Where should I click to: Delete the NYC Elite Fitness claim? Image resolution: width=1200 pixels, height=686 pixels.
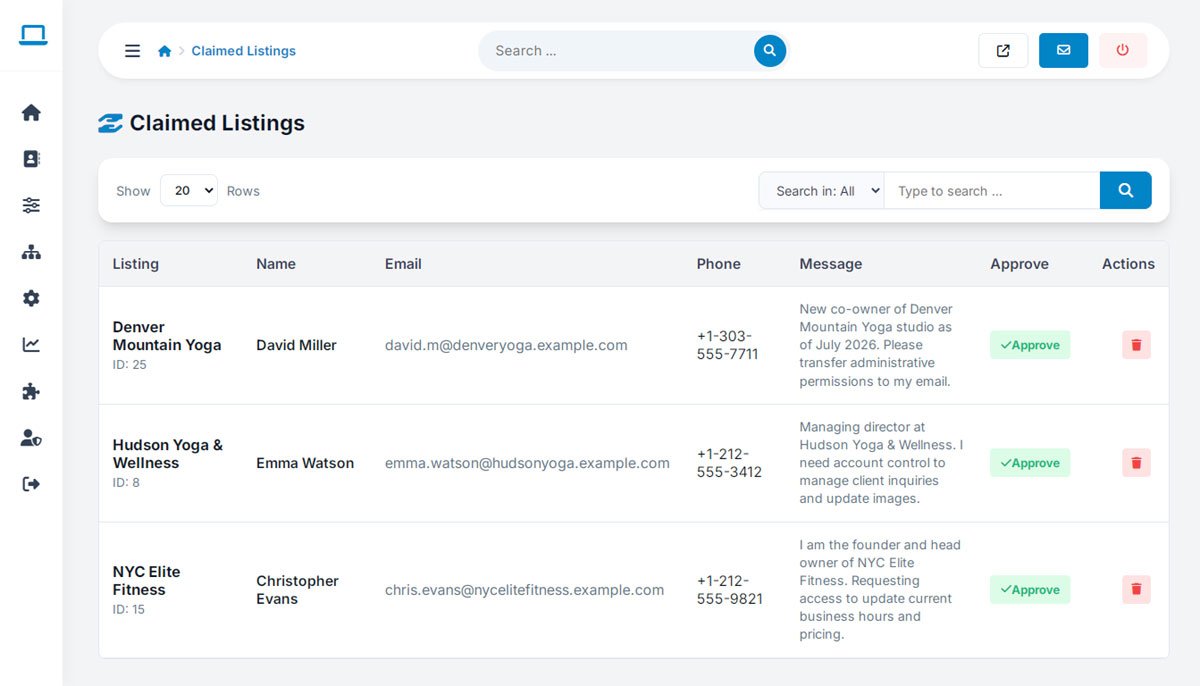[1136, 590]
